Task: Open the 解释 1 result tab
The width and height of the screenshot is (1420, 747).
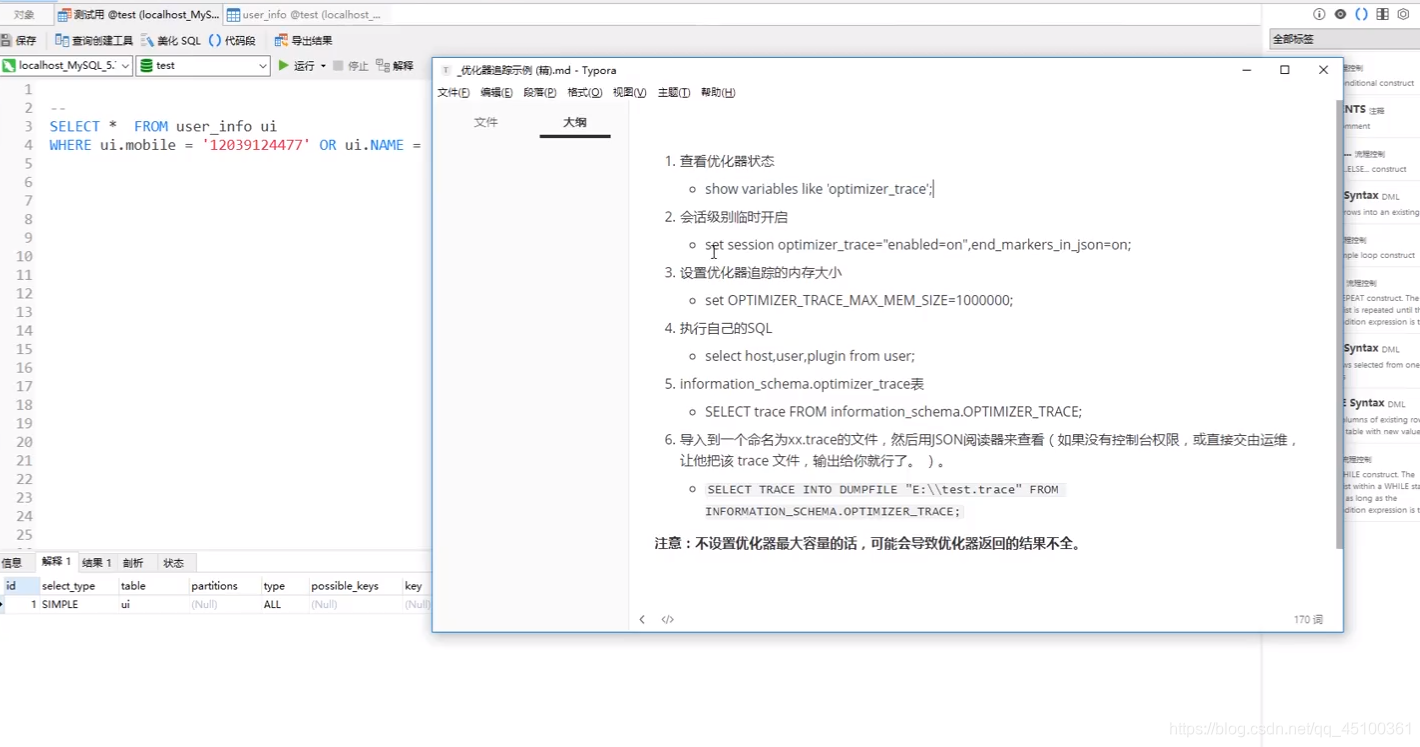Action: 56,561
